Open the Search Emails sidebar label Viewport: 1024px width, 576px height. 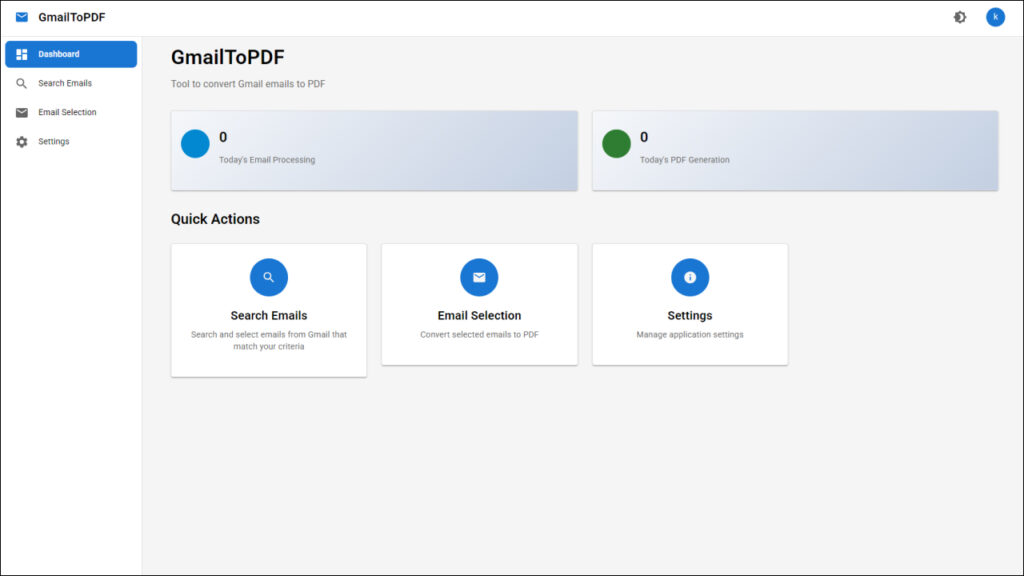pos(65,84)
